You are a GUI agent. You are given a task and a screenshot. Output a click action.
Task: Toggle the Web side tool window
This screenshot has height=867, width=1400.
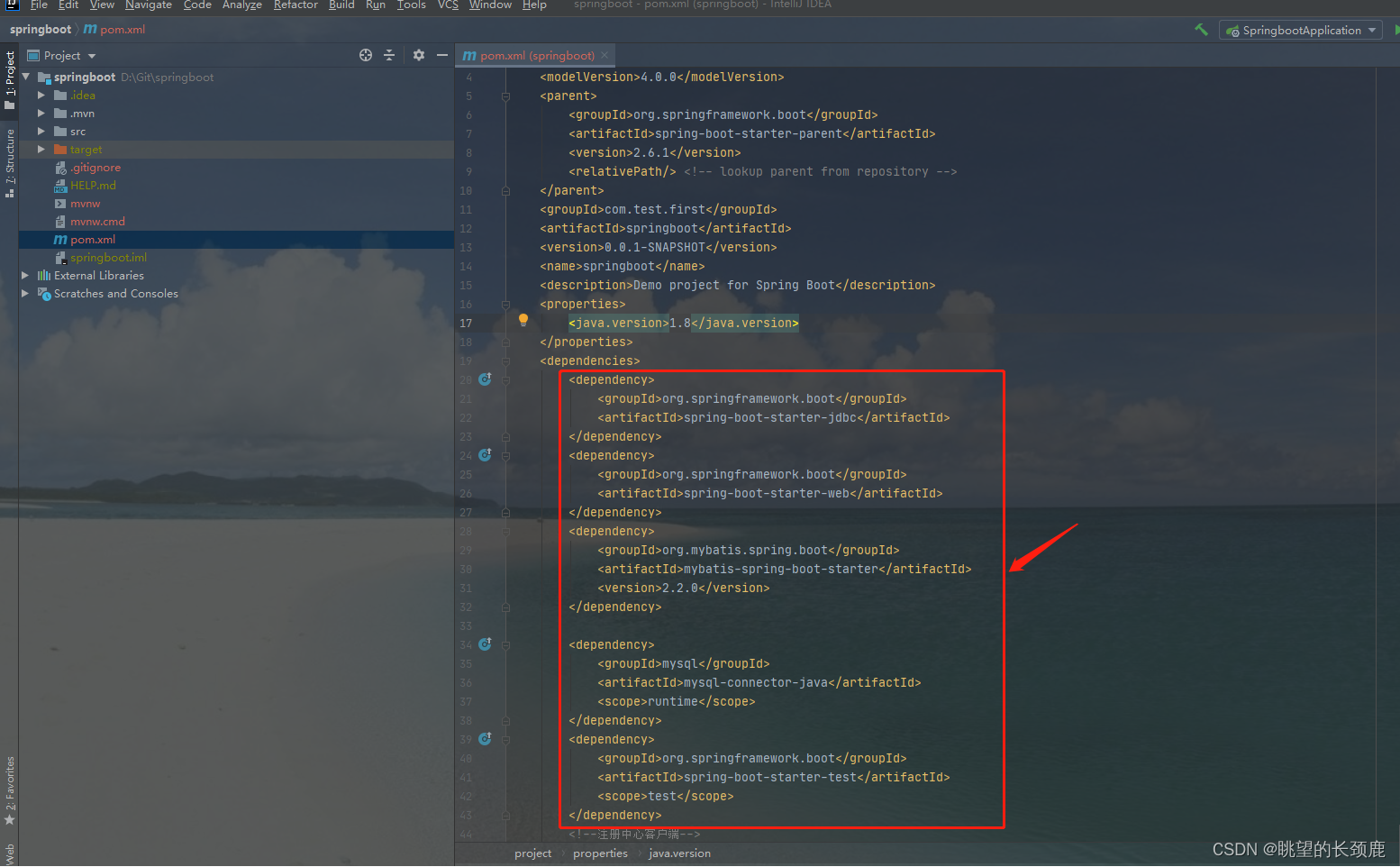pyautogui.click(x=10, y=853)
